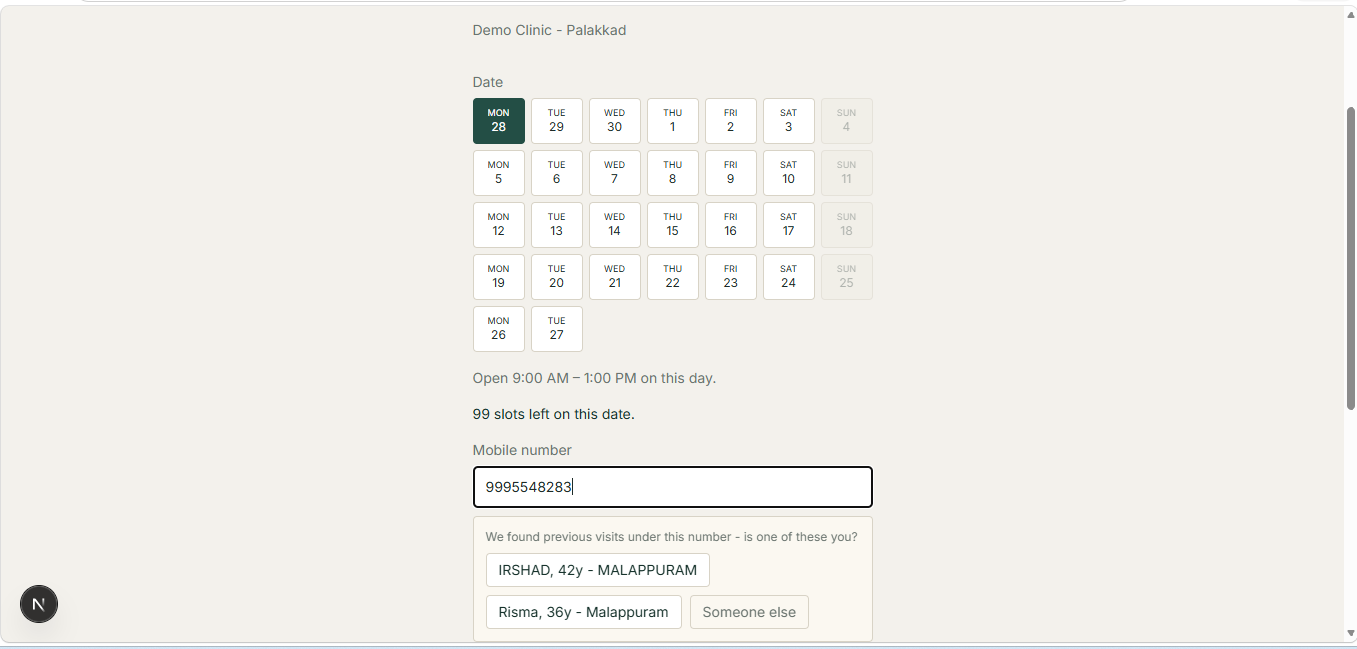The height and width of the screenshot is (649, 1357).
Task: Select date Tuesday 29
Action: 557,121
